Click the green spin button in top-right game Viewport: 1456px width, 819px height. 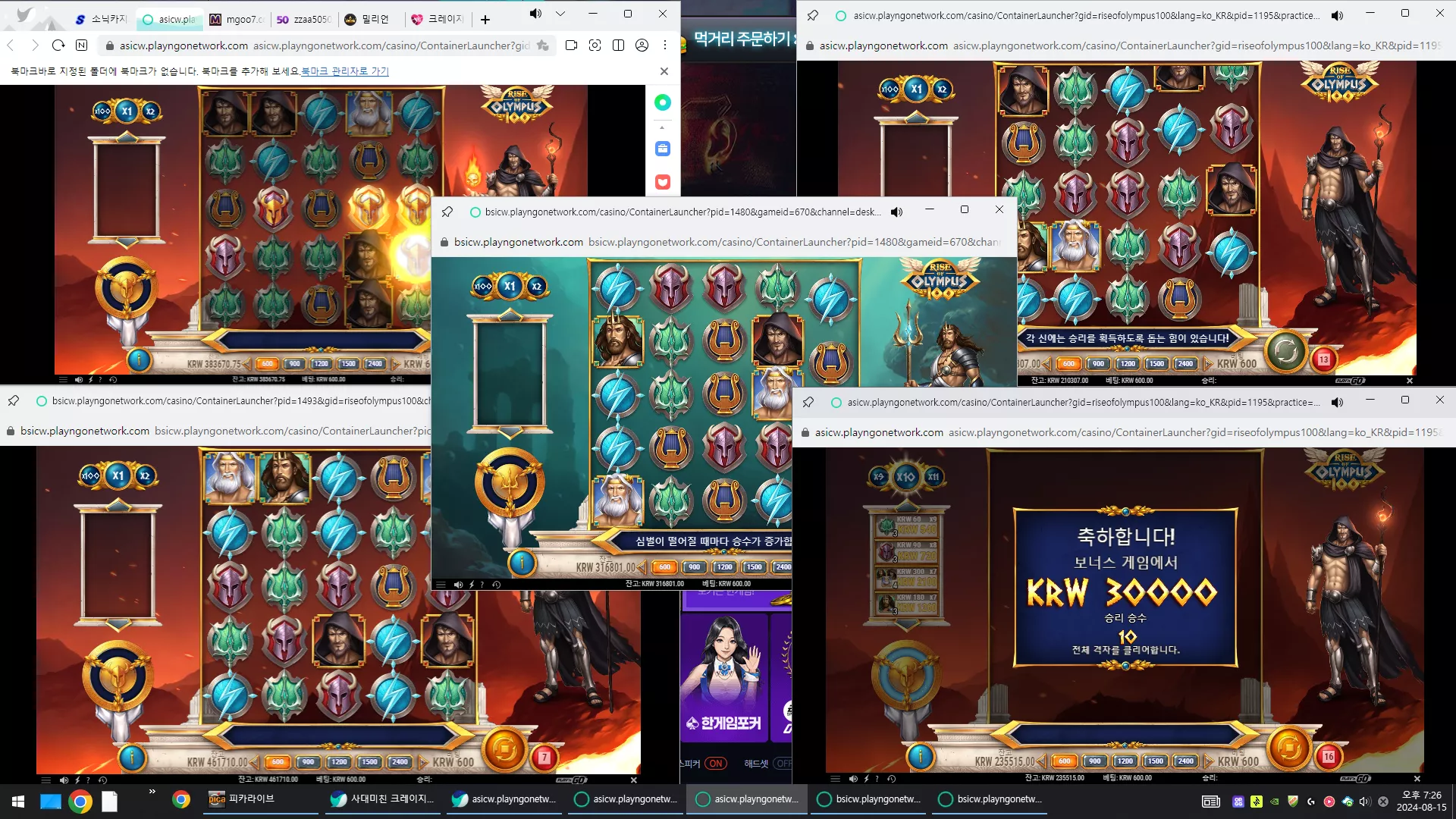(1285, 352)
